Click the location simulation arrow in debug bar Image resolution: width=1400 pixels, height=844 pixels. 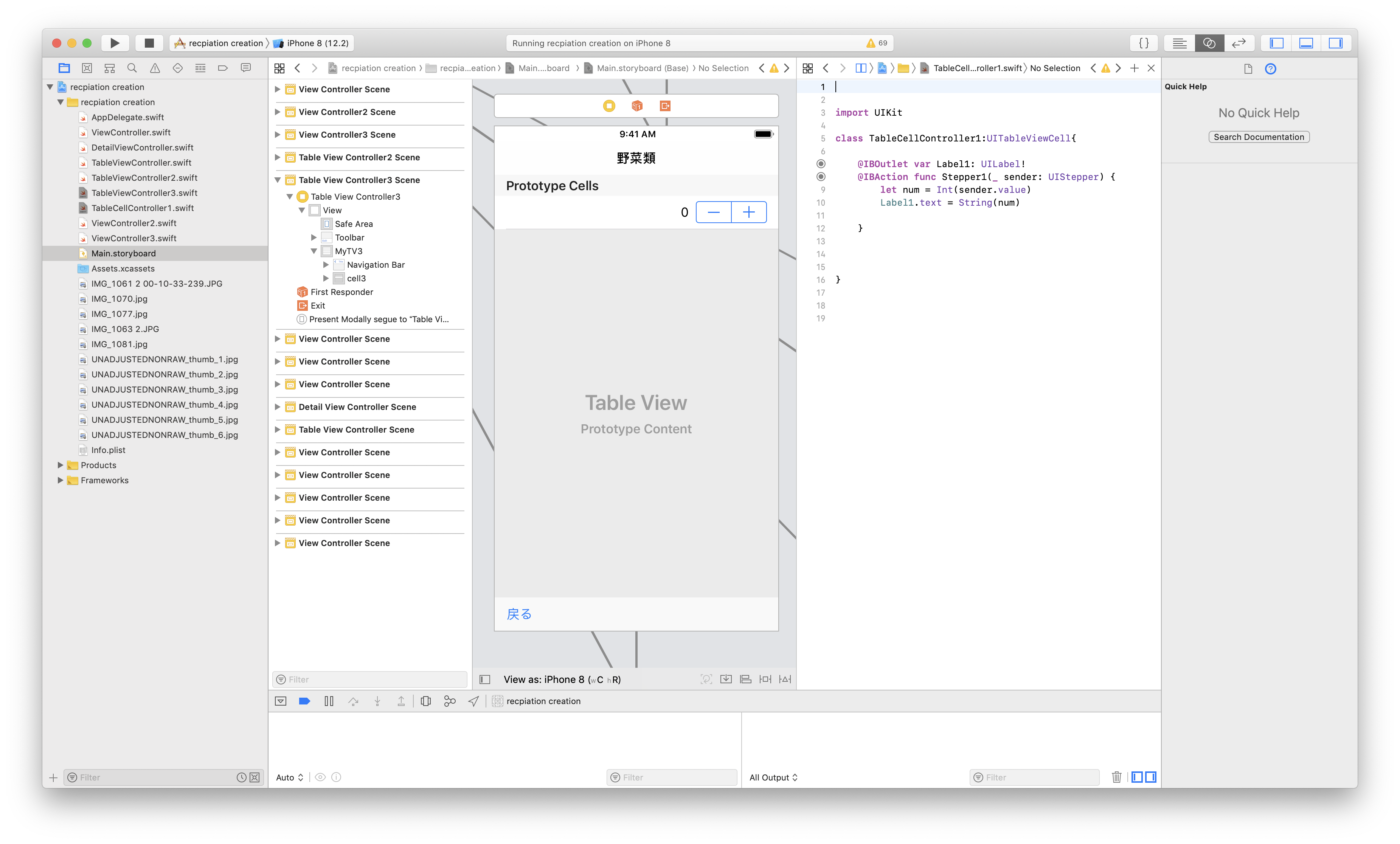pyautogui.click(x=473, y=701)
